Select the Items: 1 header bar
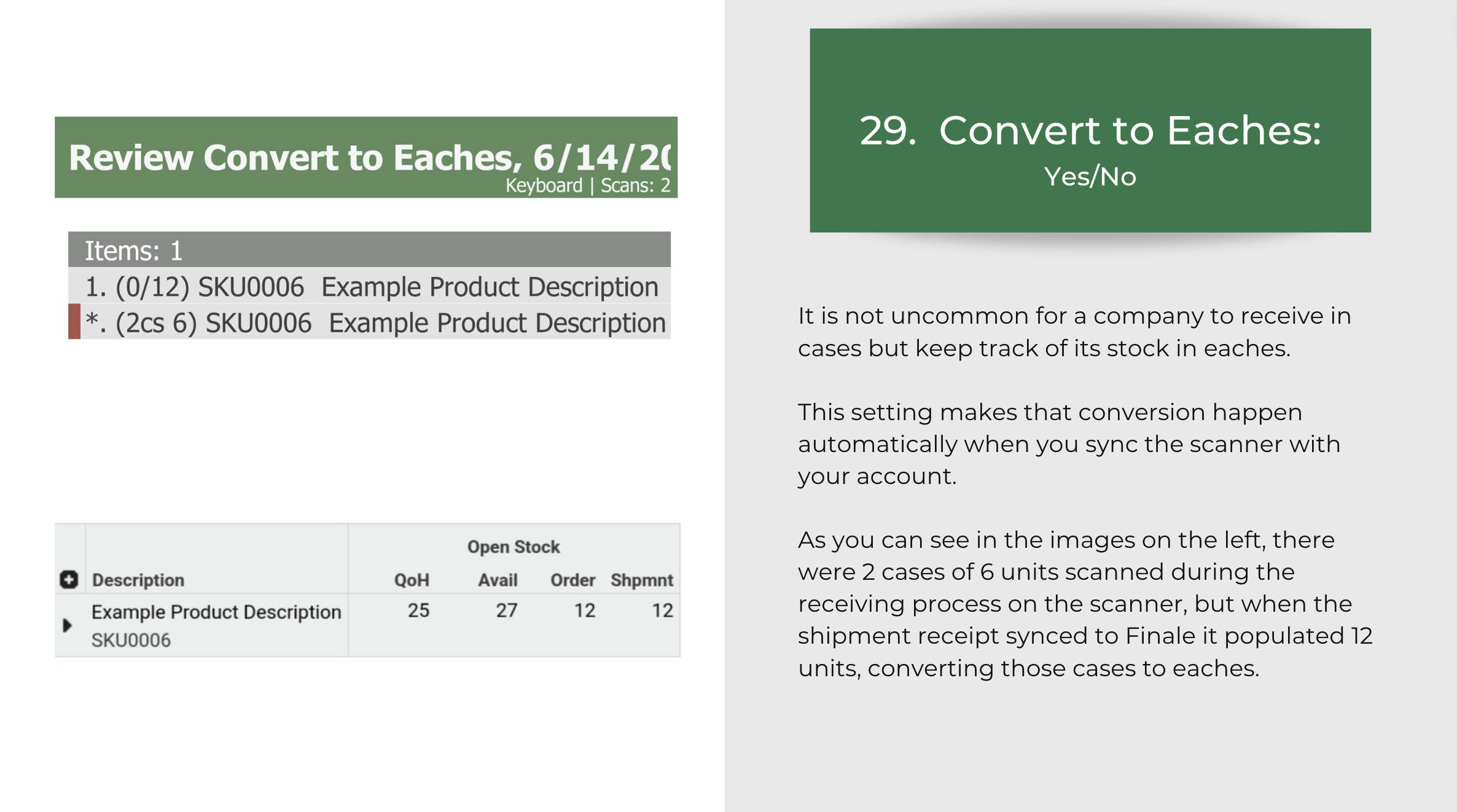This screenshot has width=1457, height=812. coord(369,249)
